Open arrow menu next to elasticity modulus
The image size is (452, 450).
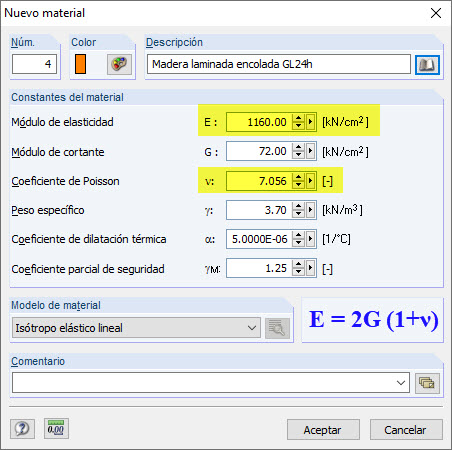click(x=311, y=122)
